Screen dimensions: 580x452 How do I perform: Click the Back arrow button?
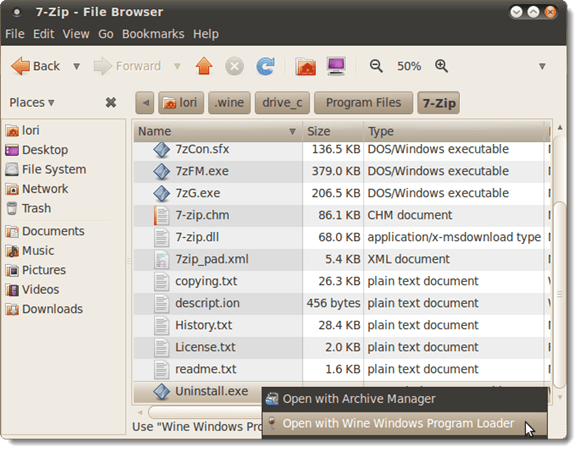(36, 66)
